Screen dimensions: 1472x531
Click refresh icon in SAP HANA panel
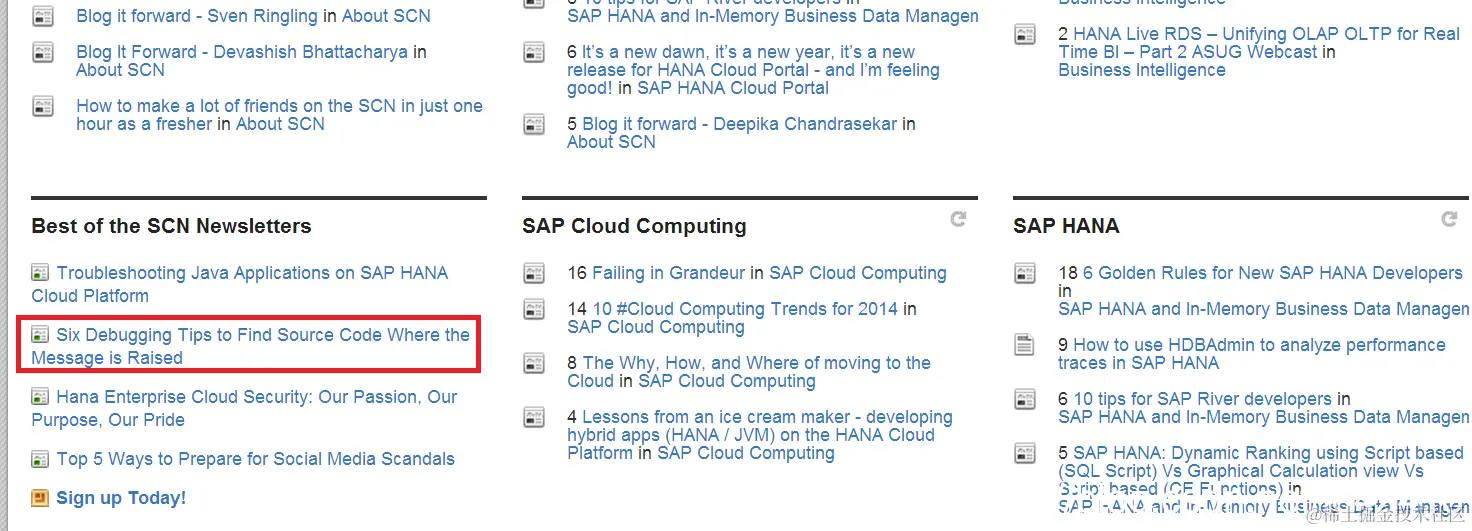coord(1449,219)
